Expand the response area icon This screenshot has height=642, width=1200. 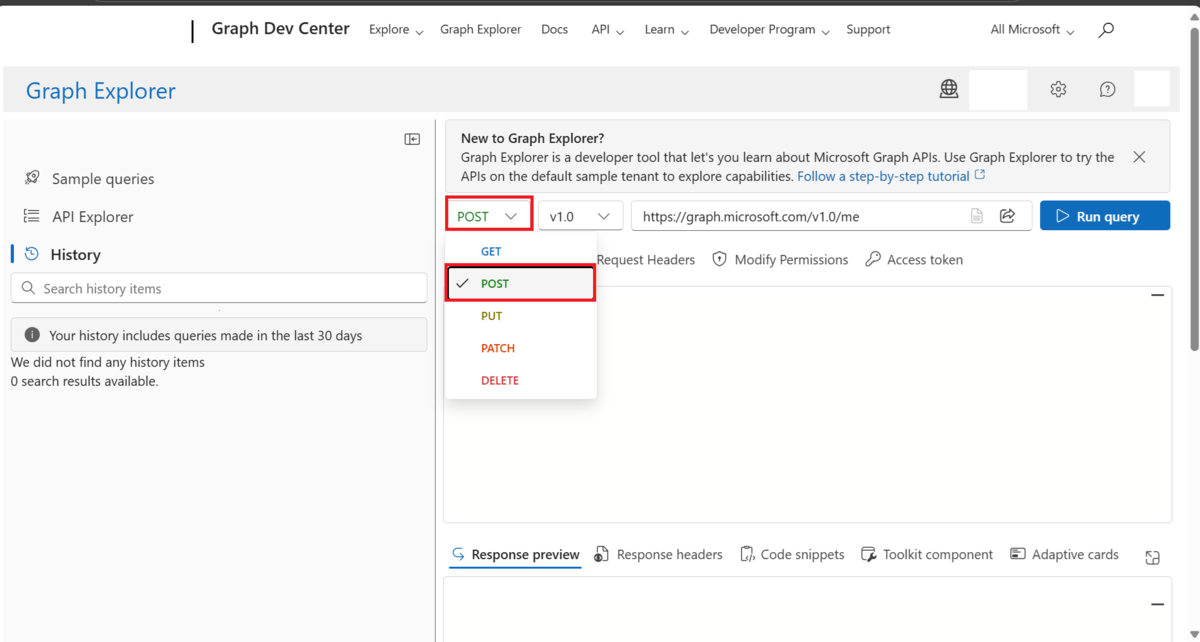(x=1153, y=558)
